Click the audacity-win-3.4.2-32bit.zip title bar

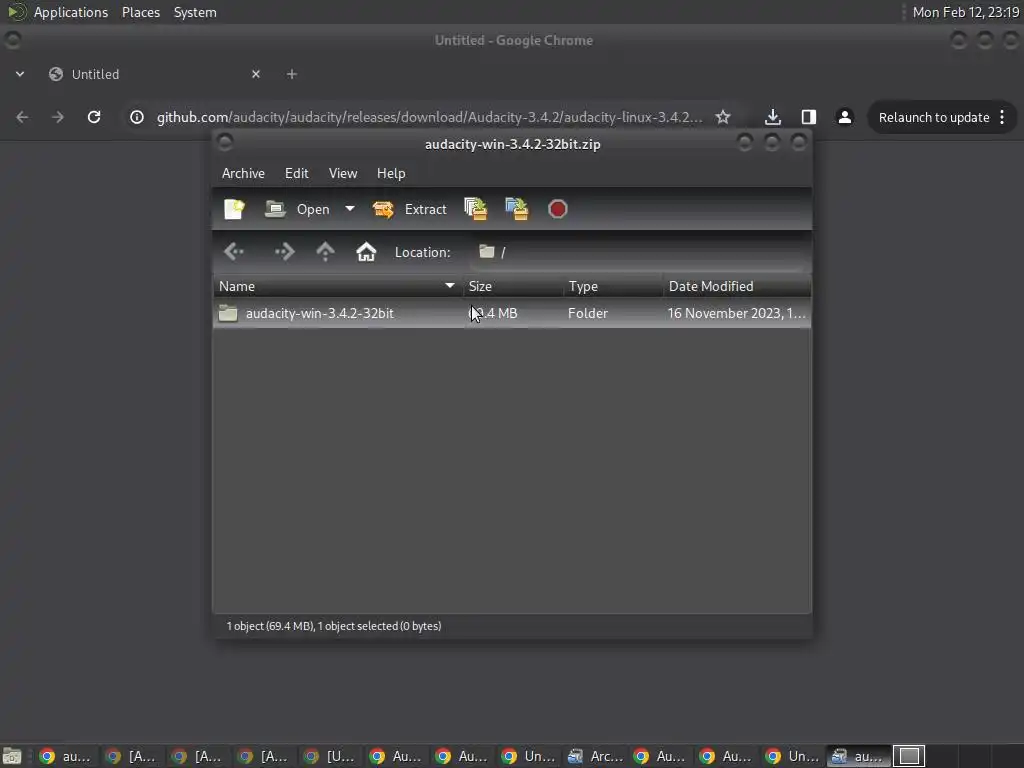click(x=513, y=144)
